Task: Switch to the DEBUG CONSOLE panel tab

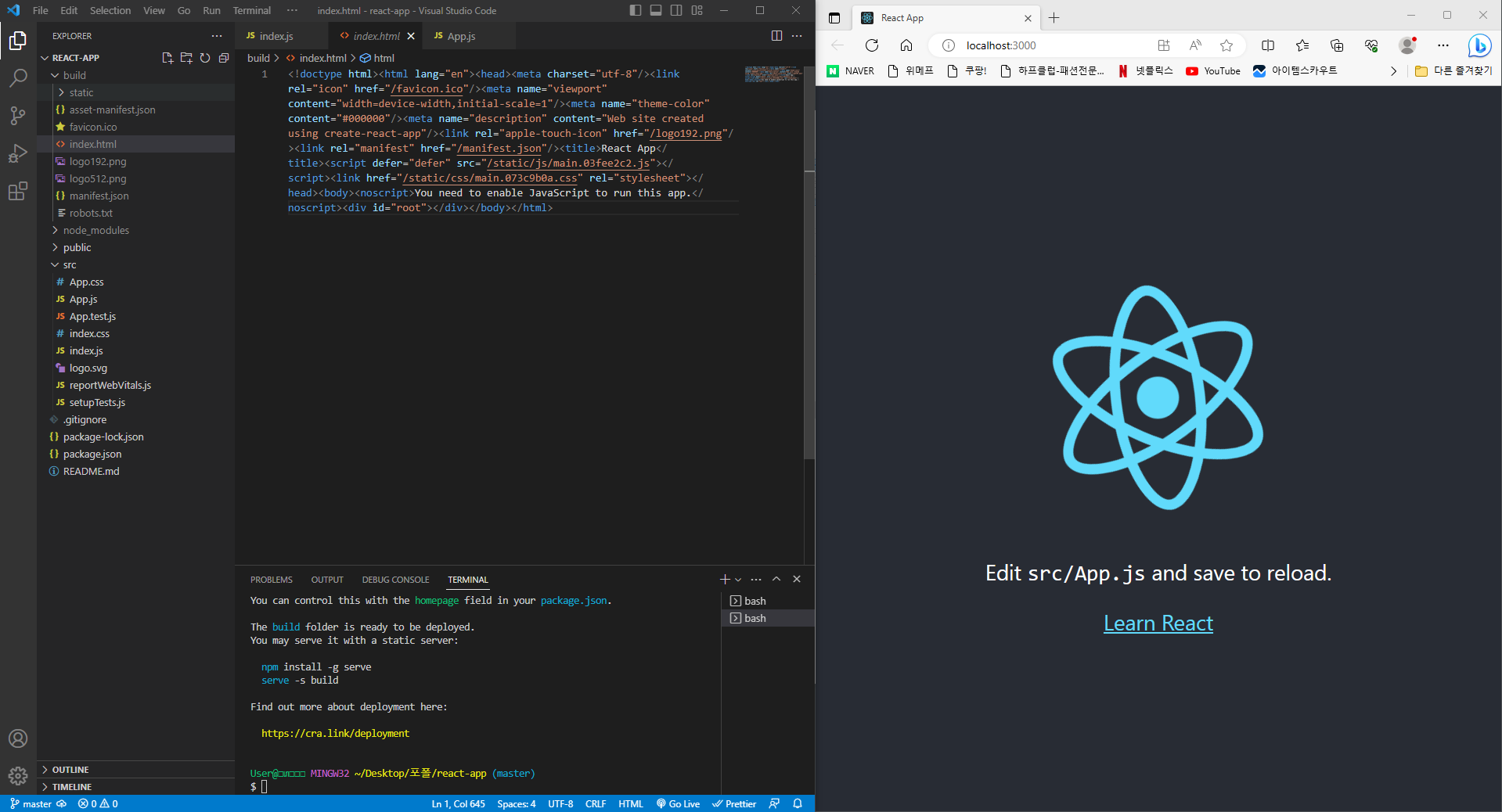Action: (x=395, y=580)
